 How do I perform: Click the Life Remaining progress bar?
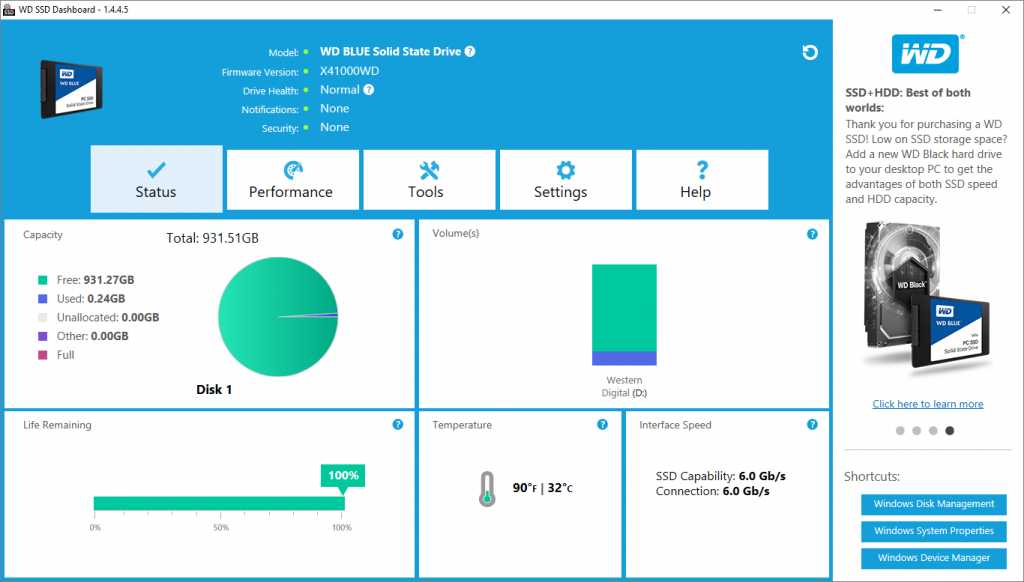tap(219, 504)
